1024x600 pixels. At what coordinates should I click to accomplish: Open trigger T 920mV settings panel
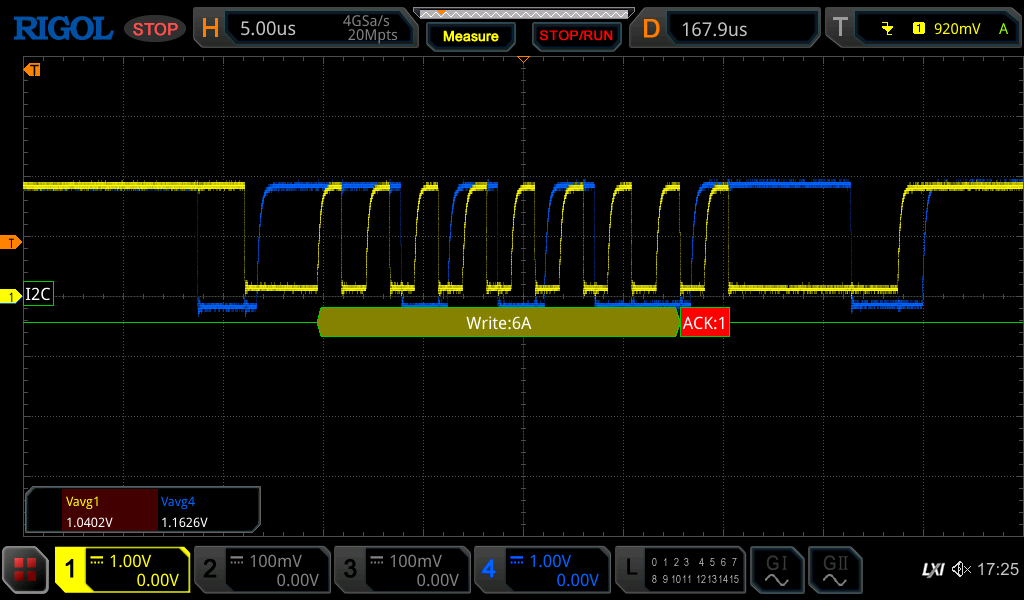(923, 28)
